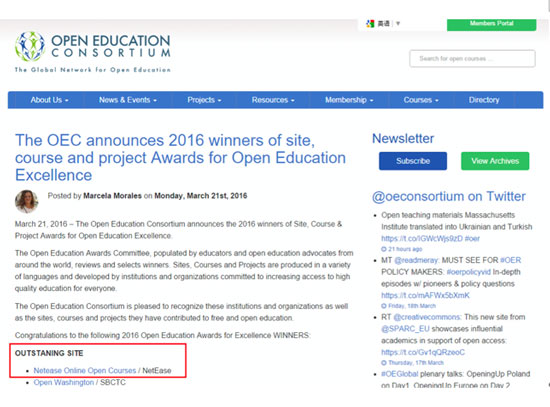This screenshot has height=407, width=550.
Task: Open the Projects menu
Action: click(x=204, y=100)
